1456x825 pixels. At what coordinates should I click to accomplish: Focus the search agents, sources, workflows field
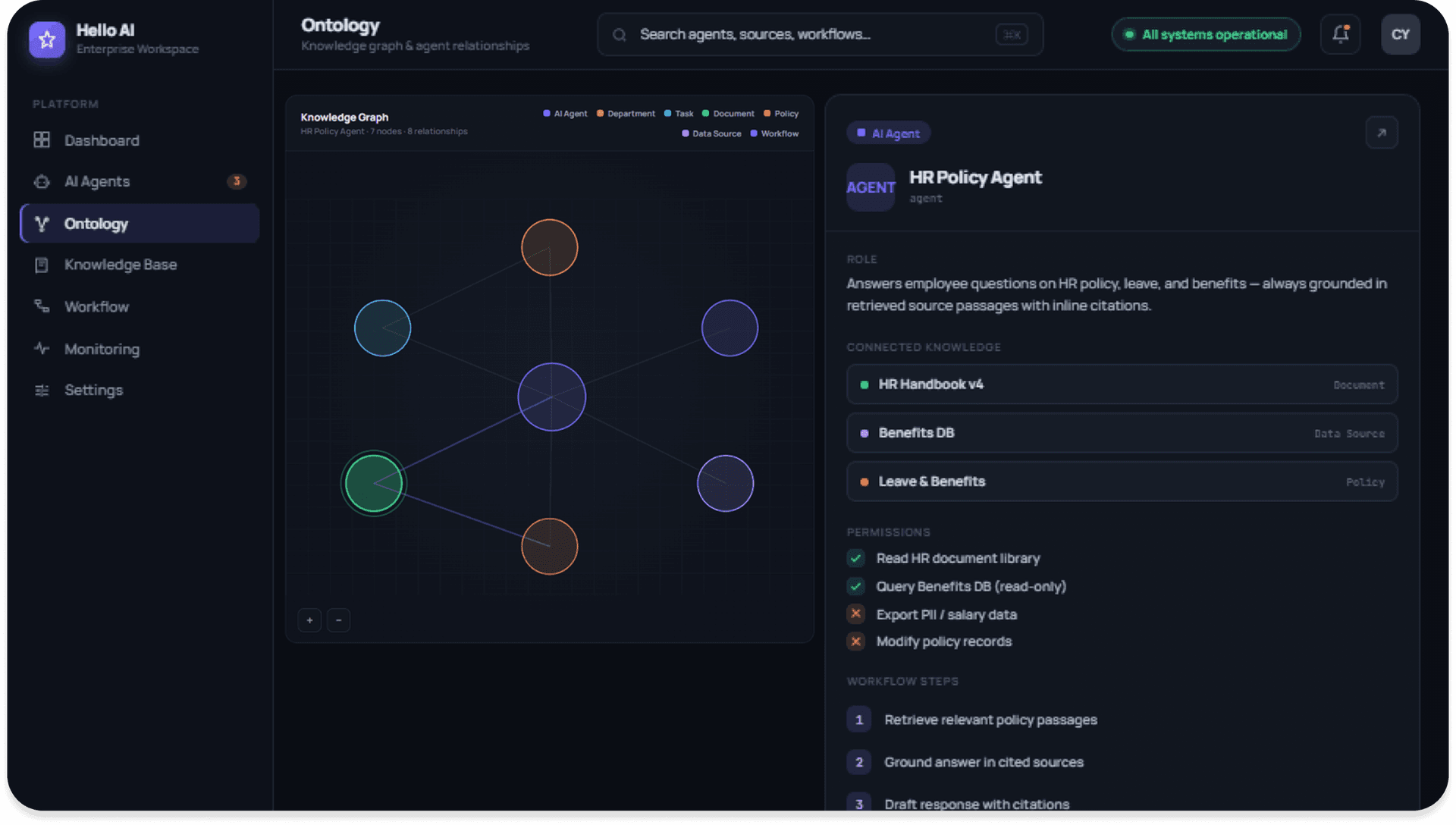pyautogui.click(x=820, y=34)
